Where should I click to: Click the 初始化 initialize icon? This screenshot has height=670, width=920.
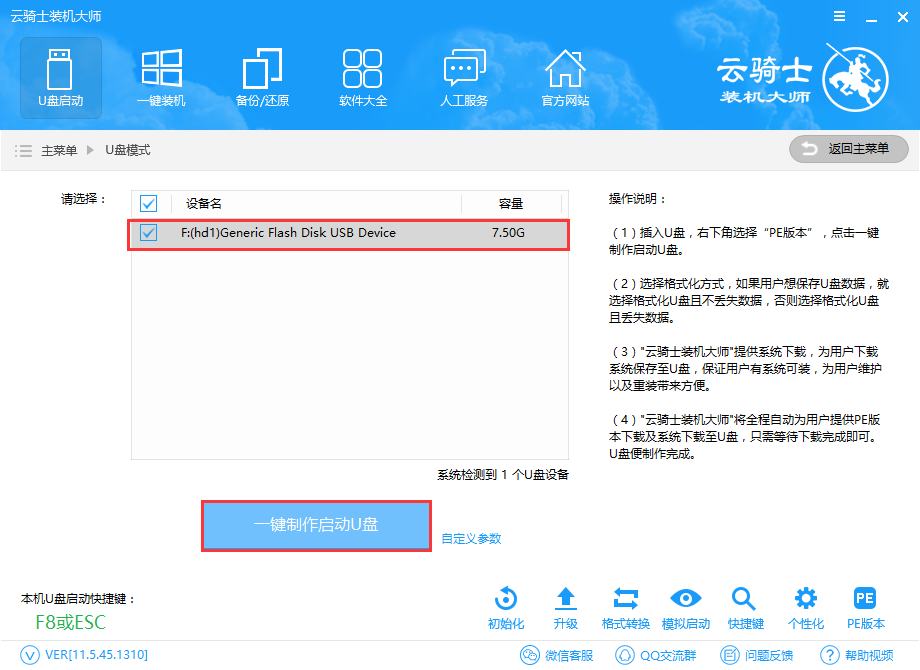[505, 607]
